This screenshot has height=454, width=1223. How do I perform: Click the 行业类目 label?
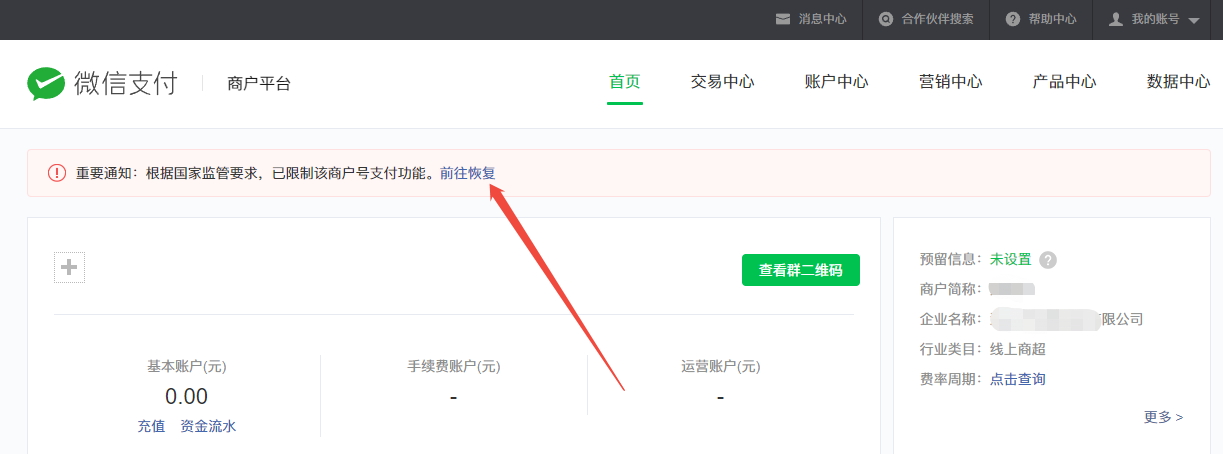[x=948, y=350]
